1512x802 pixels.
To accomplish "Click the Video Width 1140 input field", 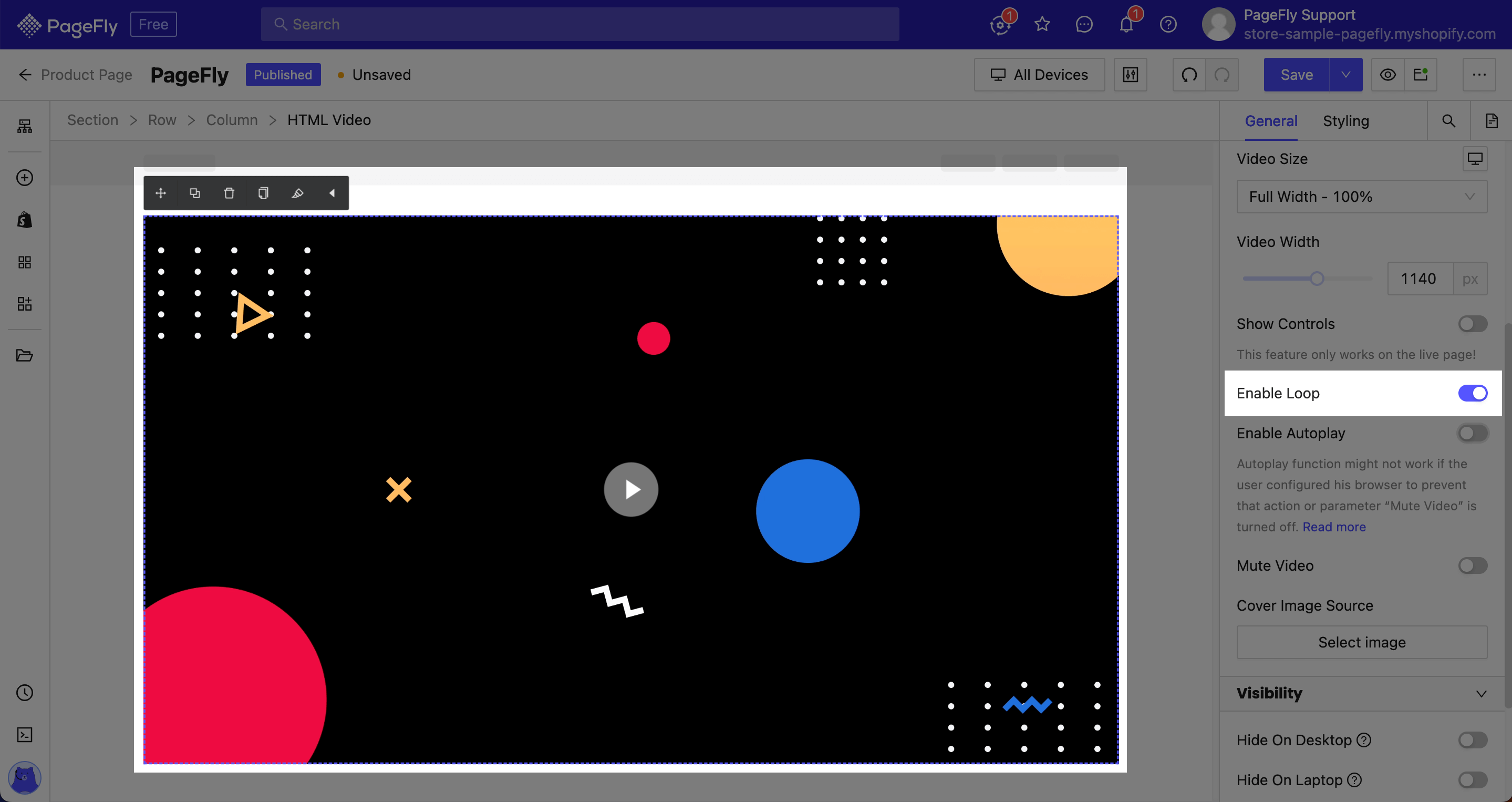I will (1420, 279).
